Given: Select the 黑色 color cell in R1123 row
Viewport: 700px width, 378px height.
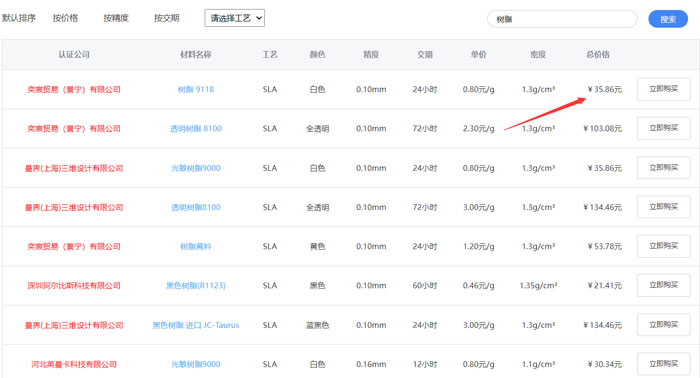Looking at the screenshot, I should point(317,286).
